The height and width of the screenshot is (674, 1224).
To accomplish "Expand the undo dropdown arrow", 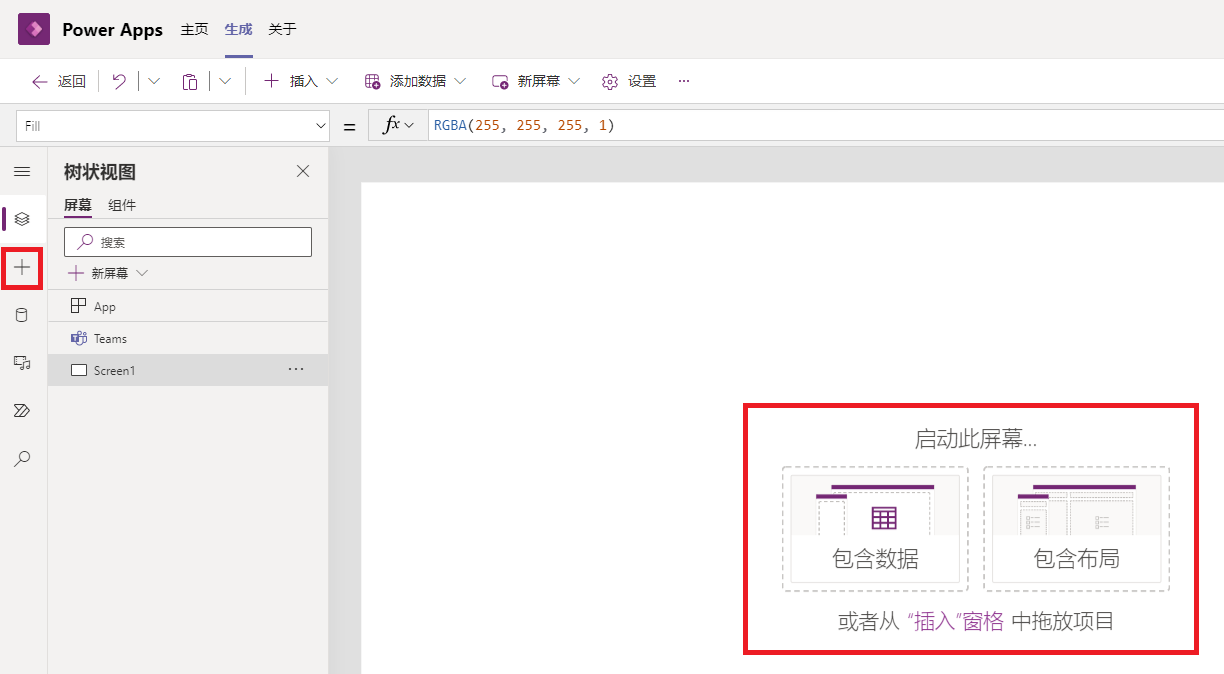I will 154,81.
